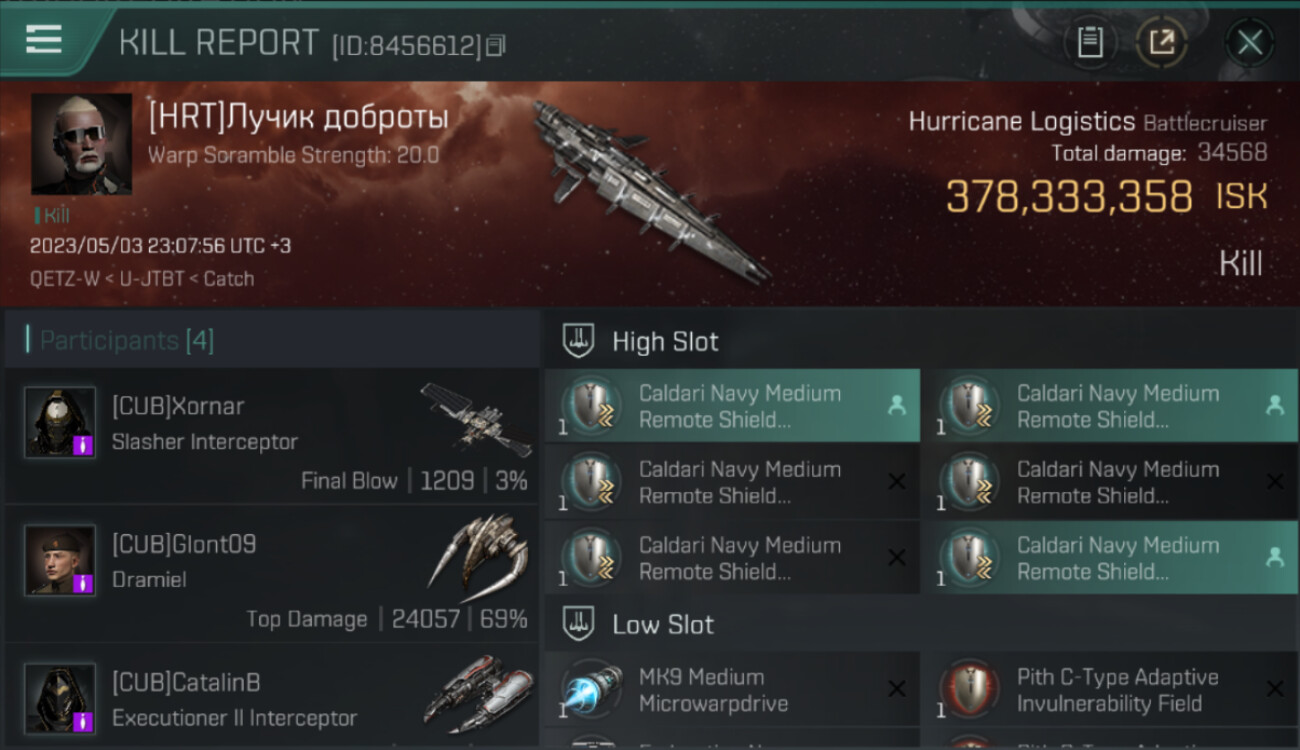1300x750 pixels.
Task: View Glont09's character portrait
Action: (60, 560)
